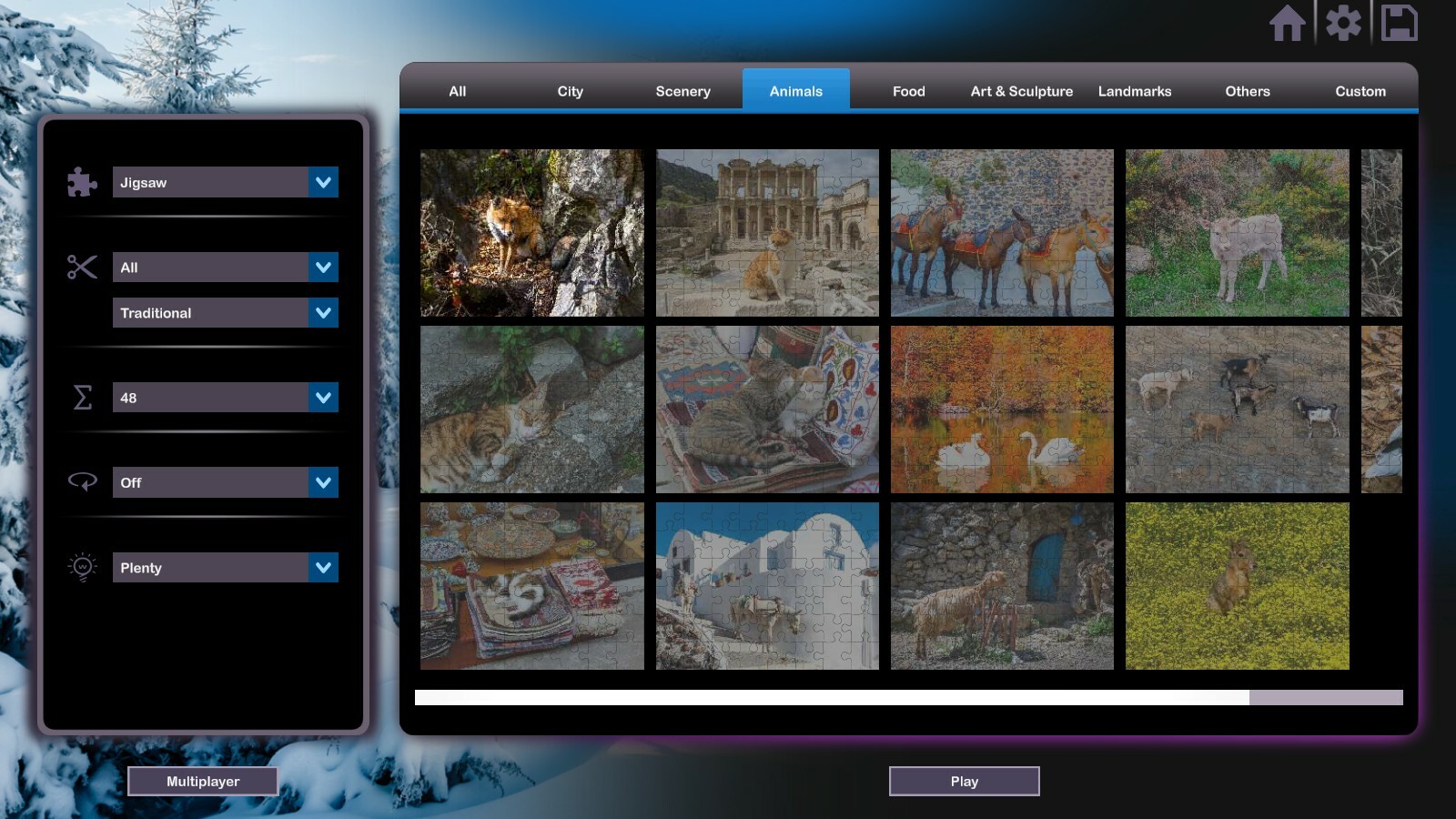This screenshot has height=819, width=1456.
Task: Click the save icon
Action: click(1401, 24)
